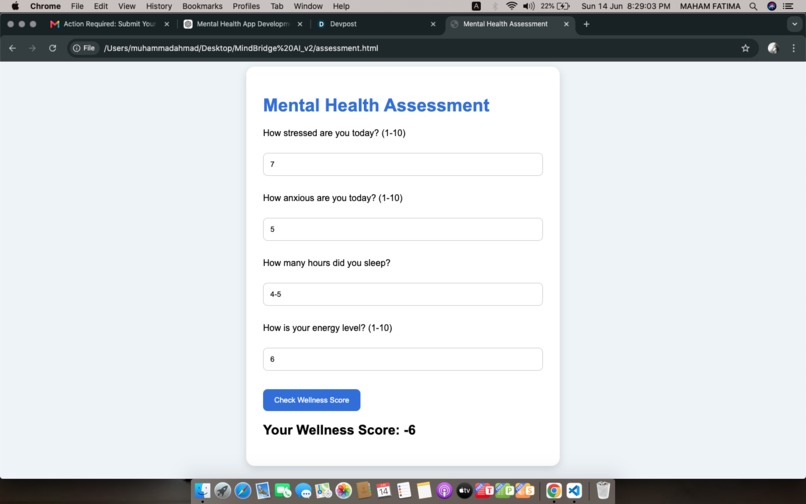Screen dimensions: 806x504
Task: Open Notes from the Dock
Action: click(424, 490)
